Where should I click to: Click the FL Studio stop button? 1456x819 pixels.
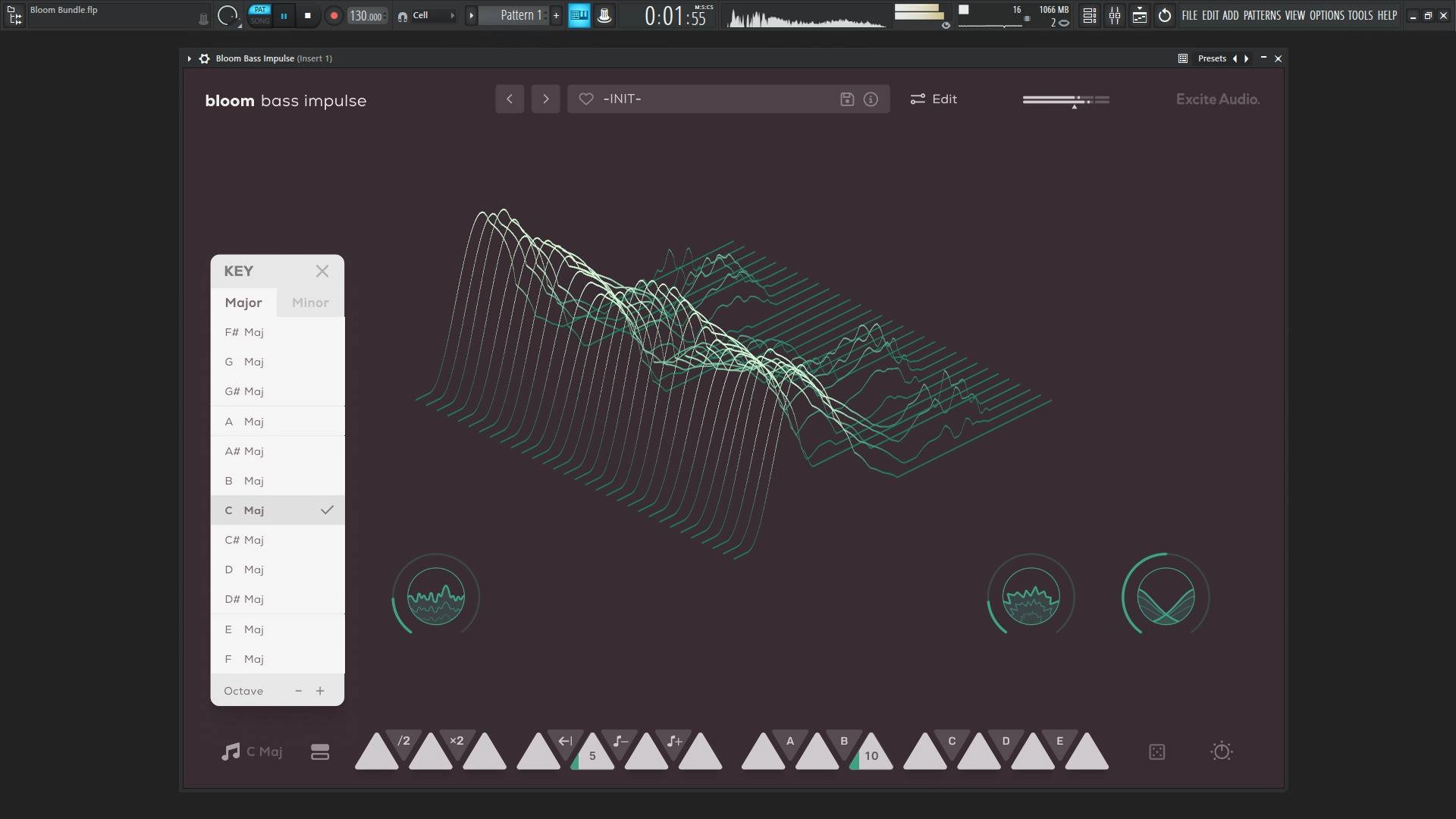[307, 15]
